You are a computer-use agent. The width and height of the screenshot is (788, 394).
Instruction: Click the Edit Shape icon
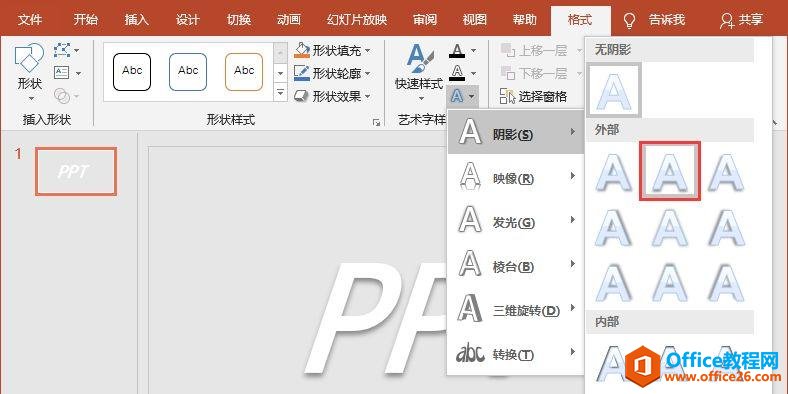coord(61,50)
